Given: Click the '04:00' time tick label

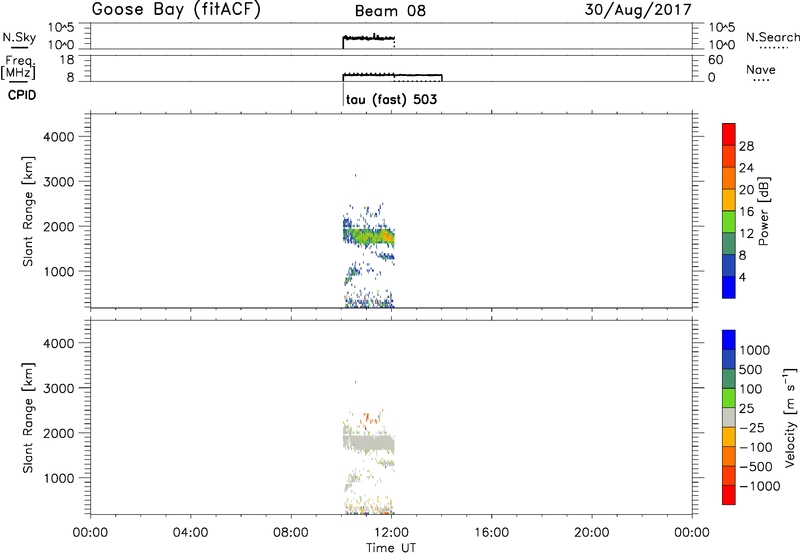Looking at the screenshot, I should [x=190, y=533].
